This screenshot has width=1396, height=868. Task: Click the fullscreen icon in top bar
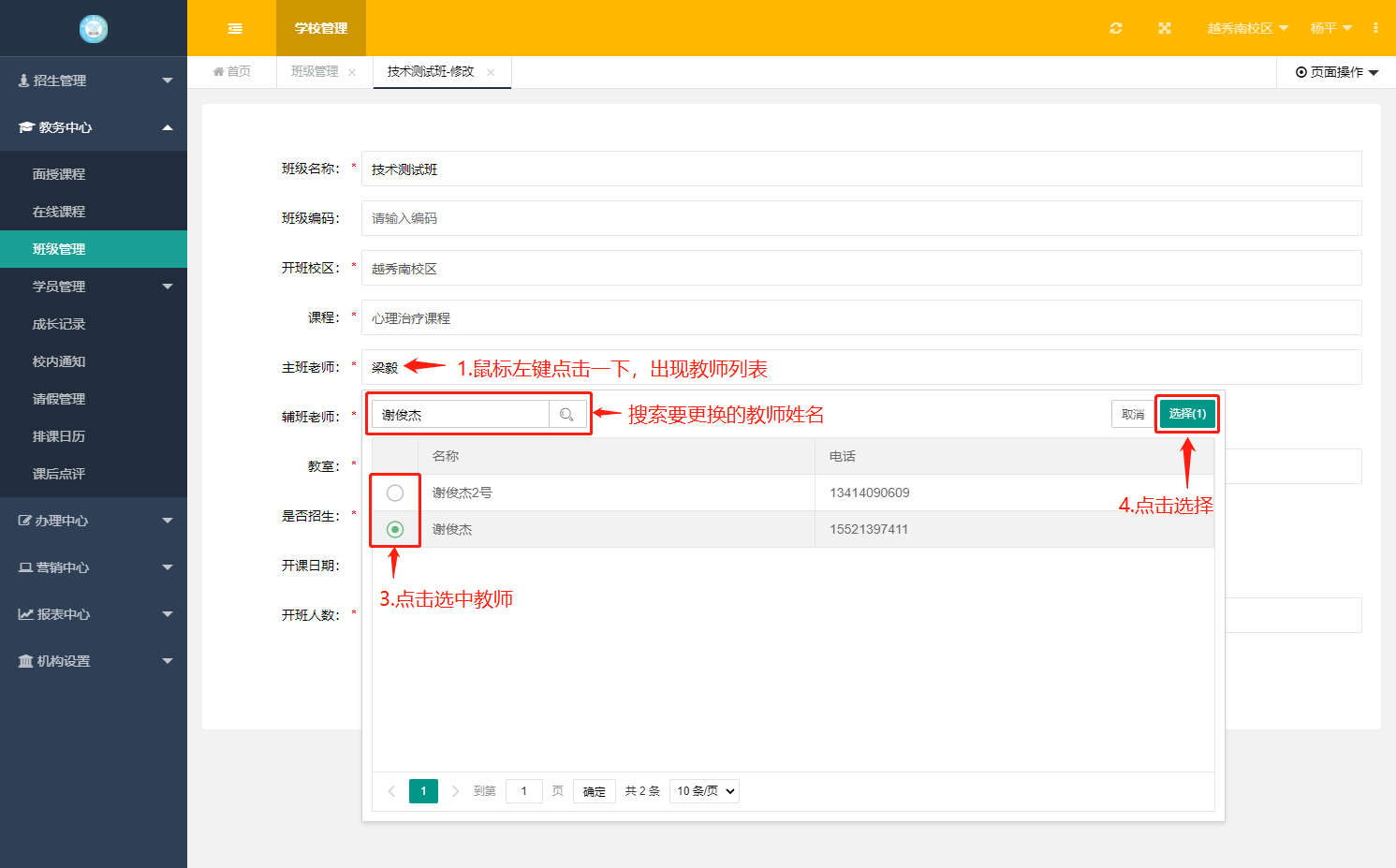click(x=1164, y=28)
